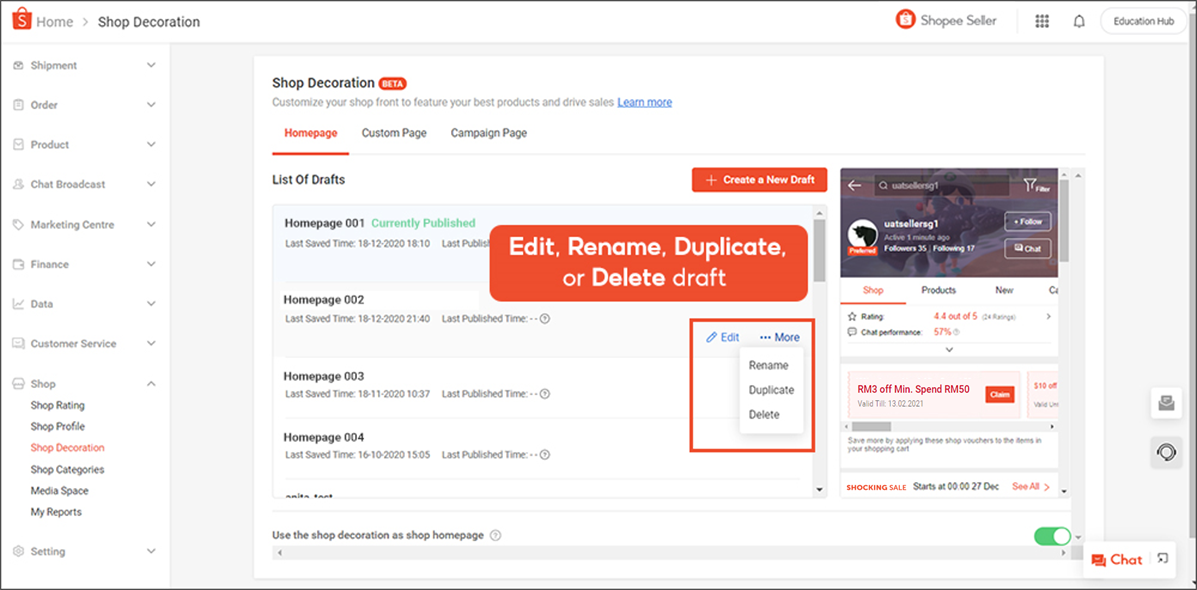Viewport: 1197px width, 590px height.
Task: Click the Shopee logo icon in header
Action: tap(21, 21)
